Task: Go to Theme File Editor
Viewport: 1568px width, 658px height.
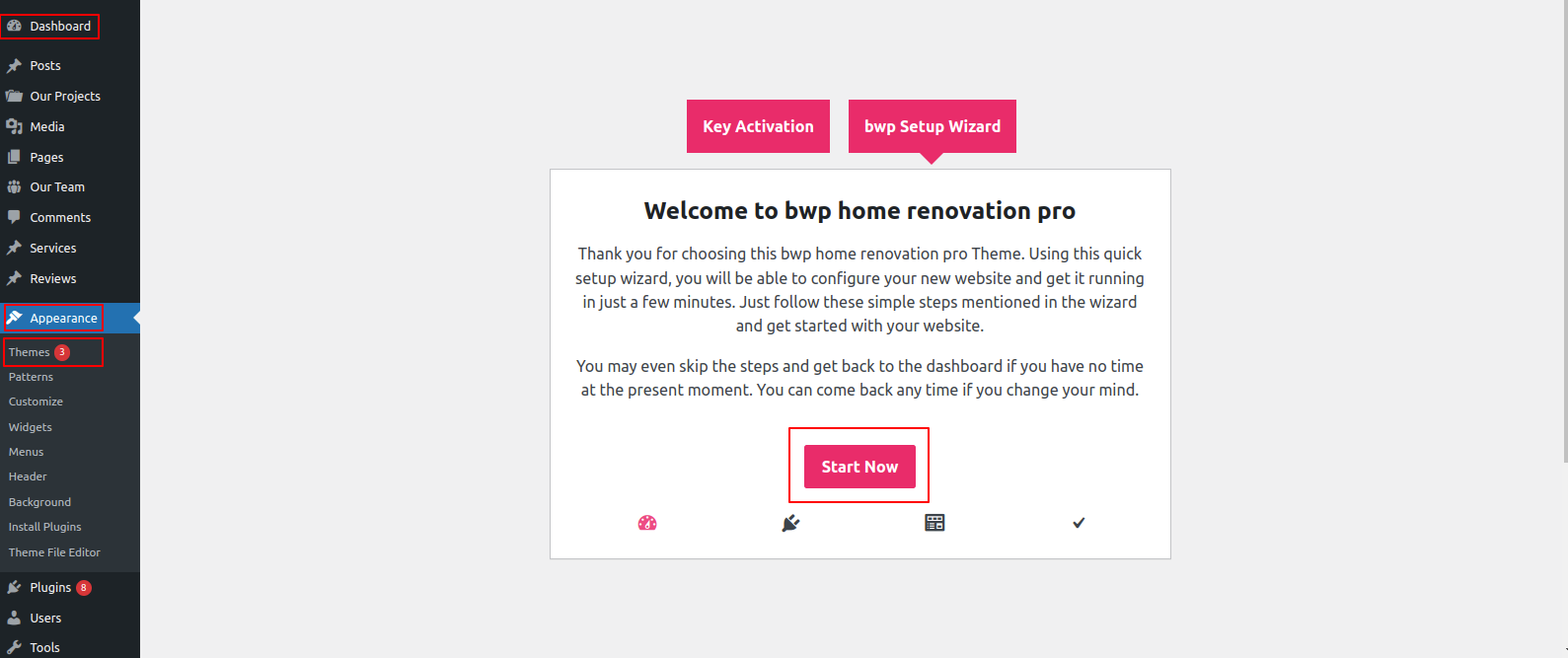Action: click(54, 552)
